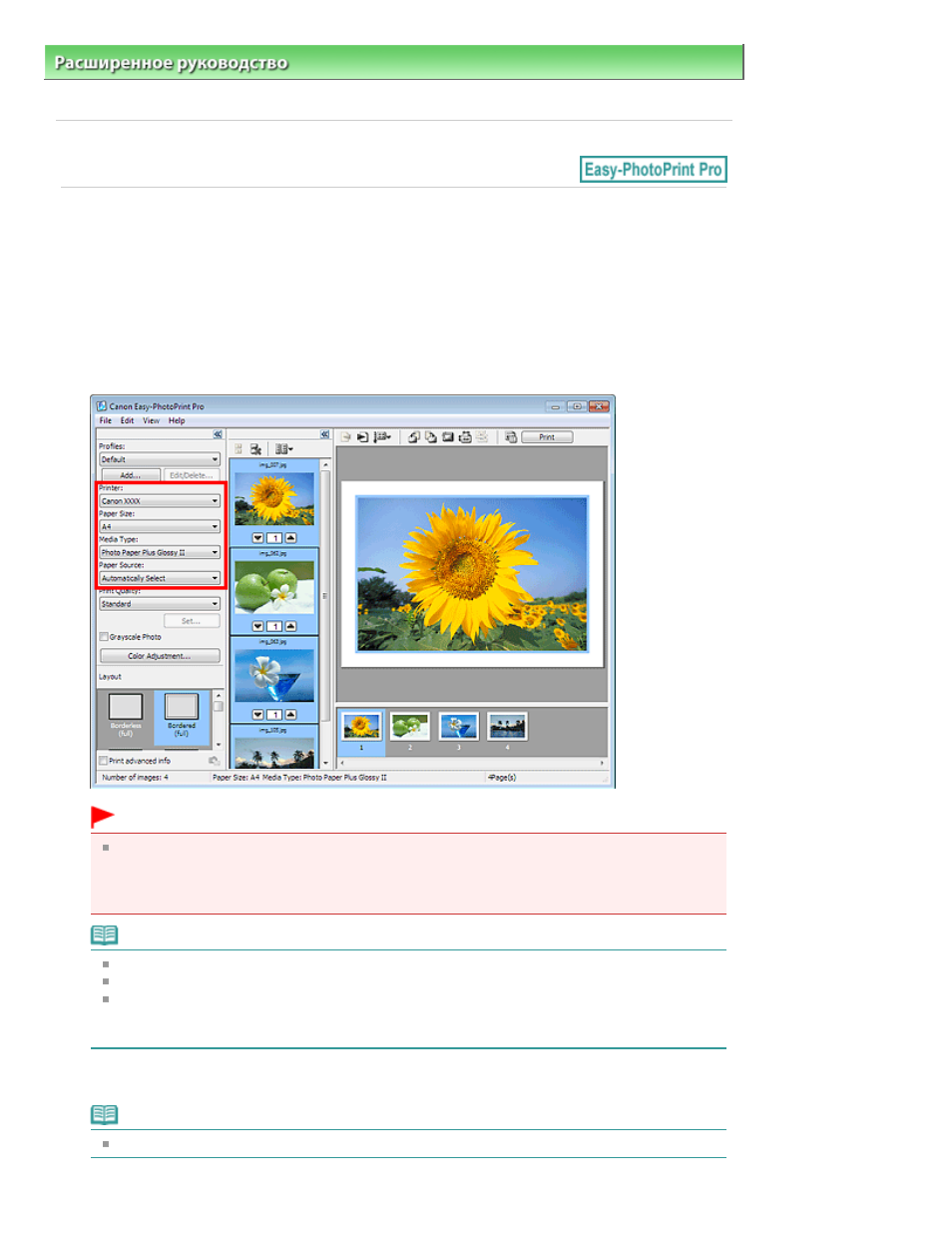Screen dimensions: 952x1233
Task: Click the Print button
Action: 547,436
